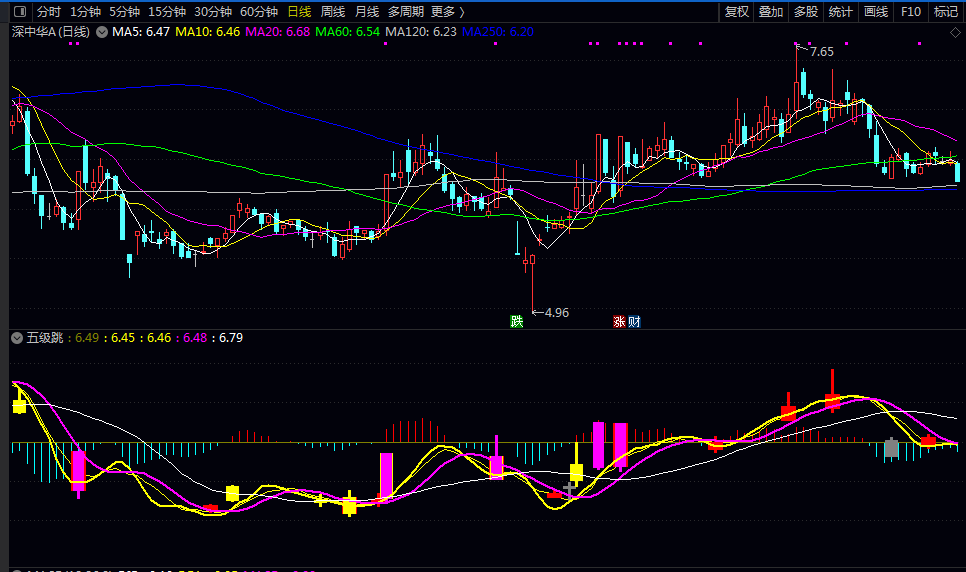Click the 多股 multi-stock button
The height and width of the screenshot is (572, 966).
(x=806, y=12)
